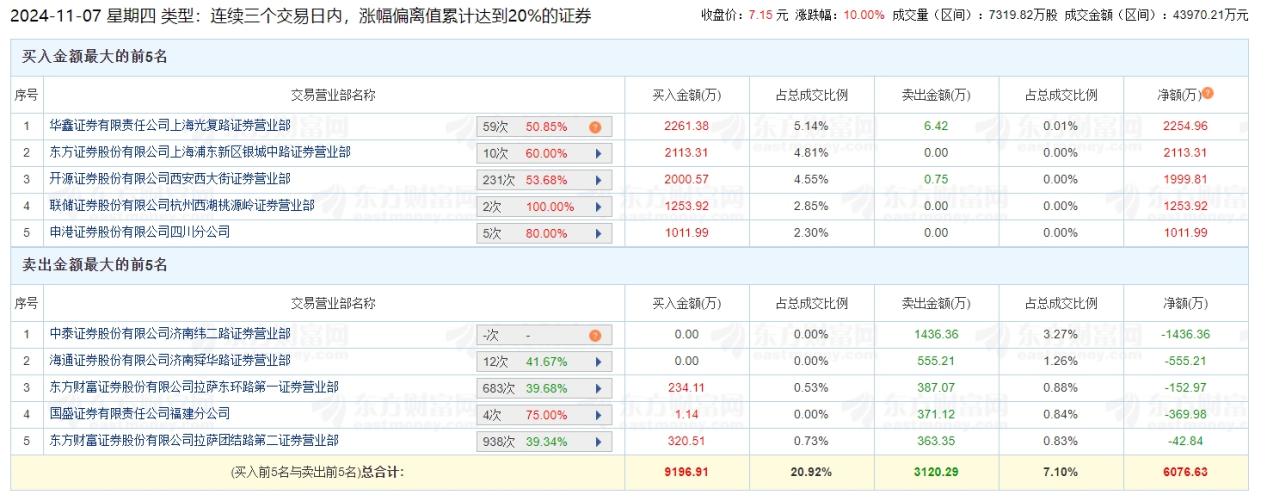The height and width of the screenshot is (501, 1267).
Task: Click blue arrow icon in 申港证券 row
Action: point(598,233)
